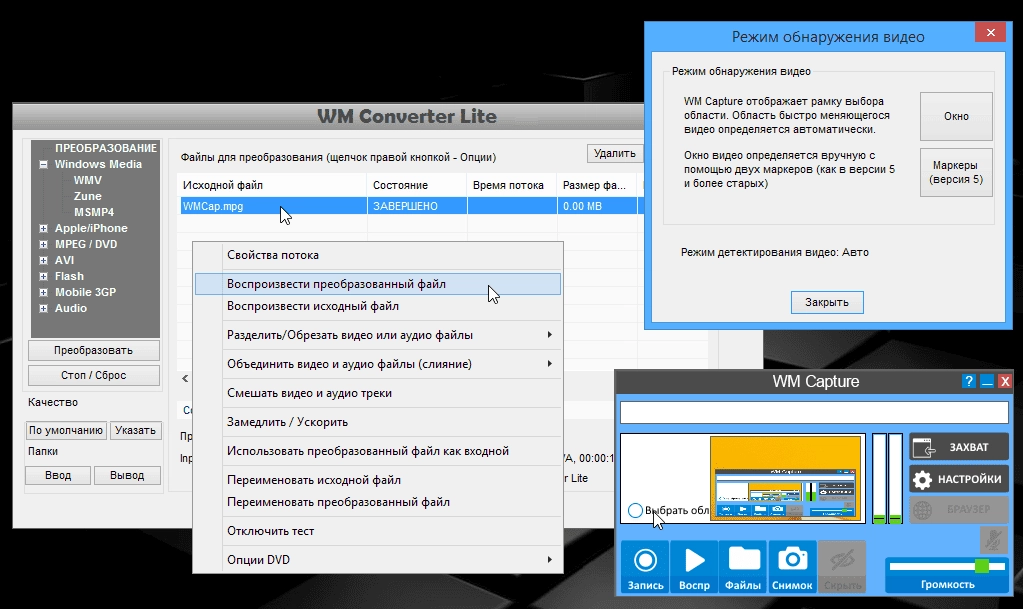Close the Режим обнаружения видео dialog
This screenshot has width=1023, height=609.
point(990,32)
